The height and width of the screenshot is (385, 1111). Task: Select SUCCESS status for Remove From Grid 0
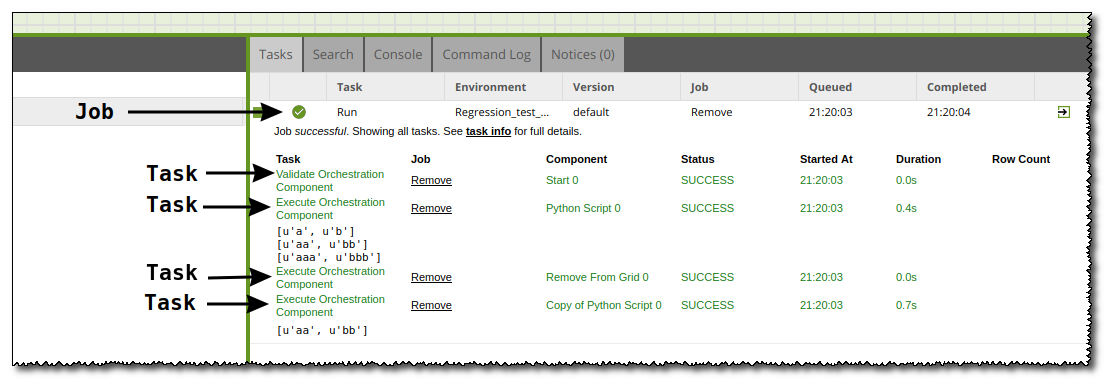[707, 277]
